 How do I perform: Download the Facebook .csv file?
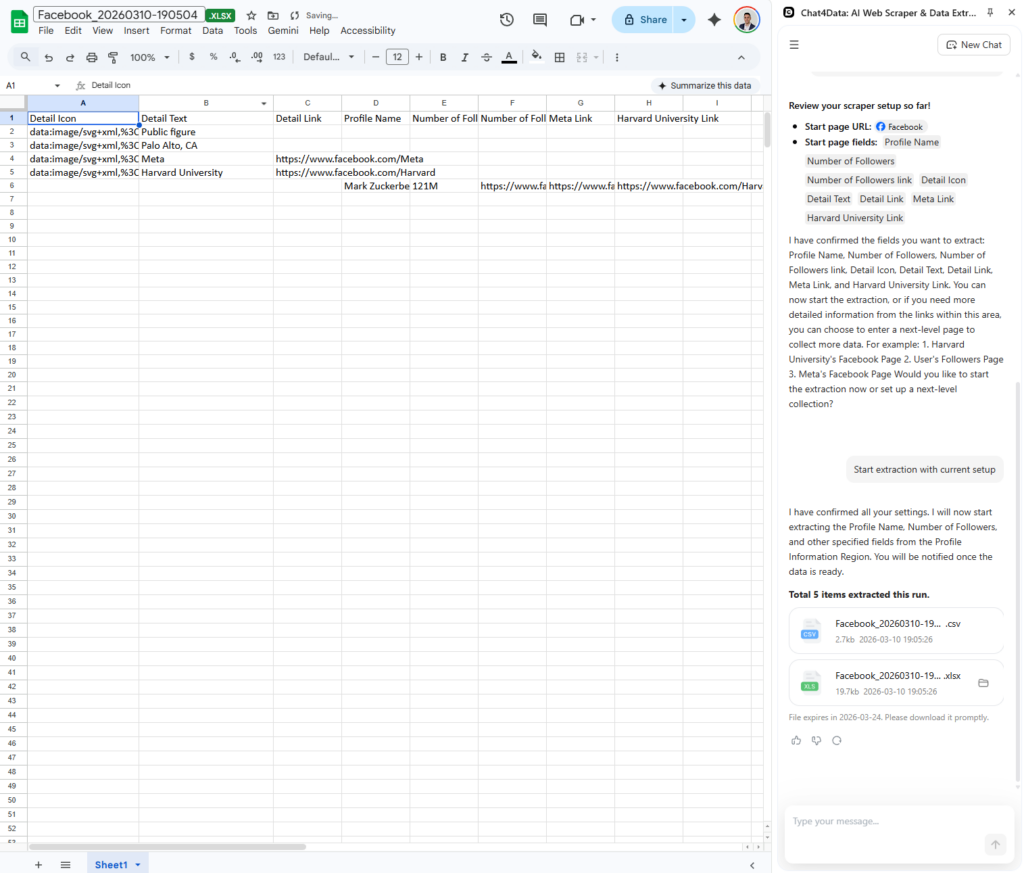(896, 631)
